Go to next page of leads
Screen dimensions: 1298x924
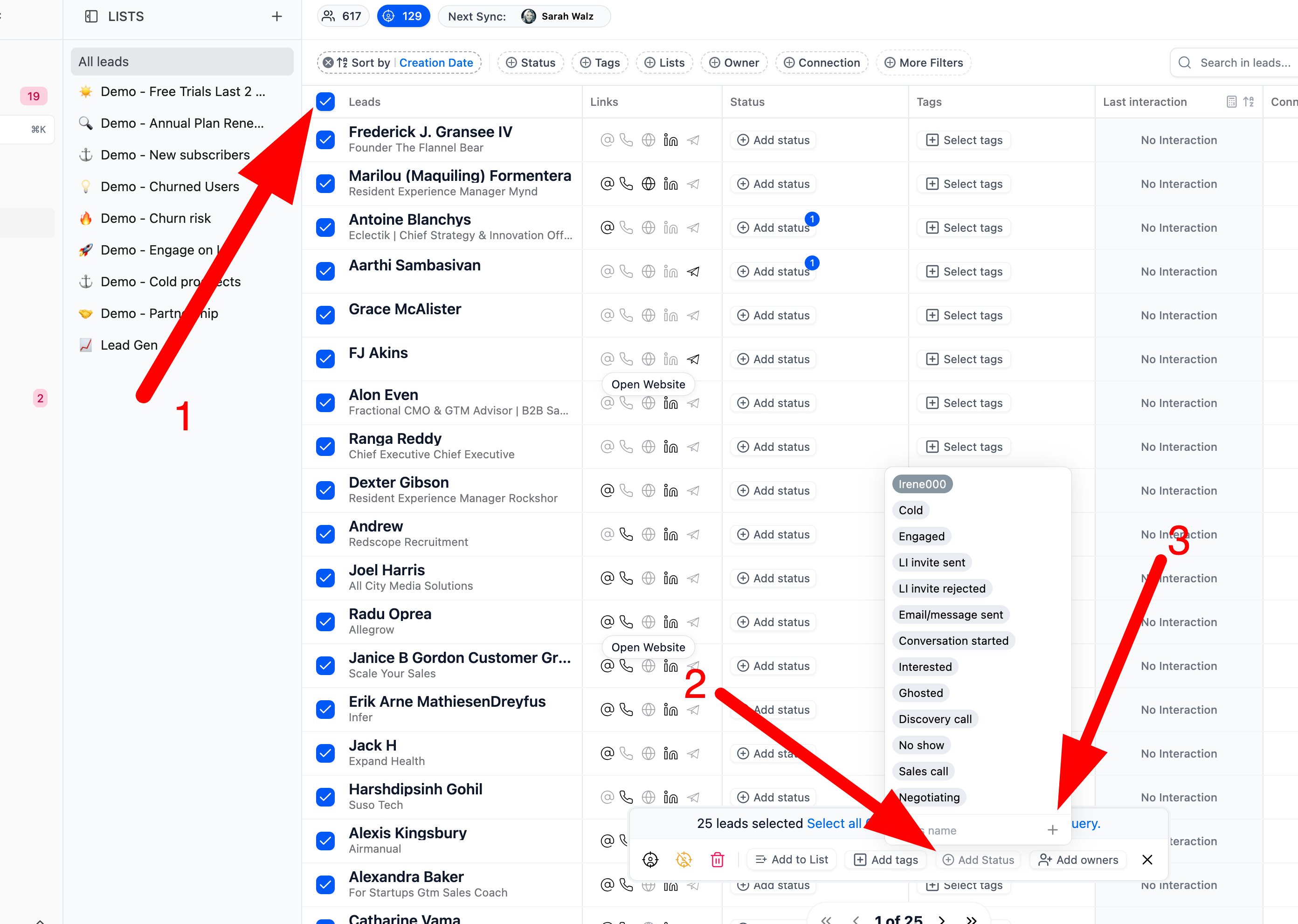point(942,919)
